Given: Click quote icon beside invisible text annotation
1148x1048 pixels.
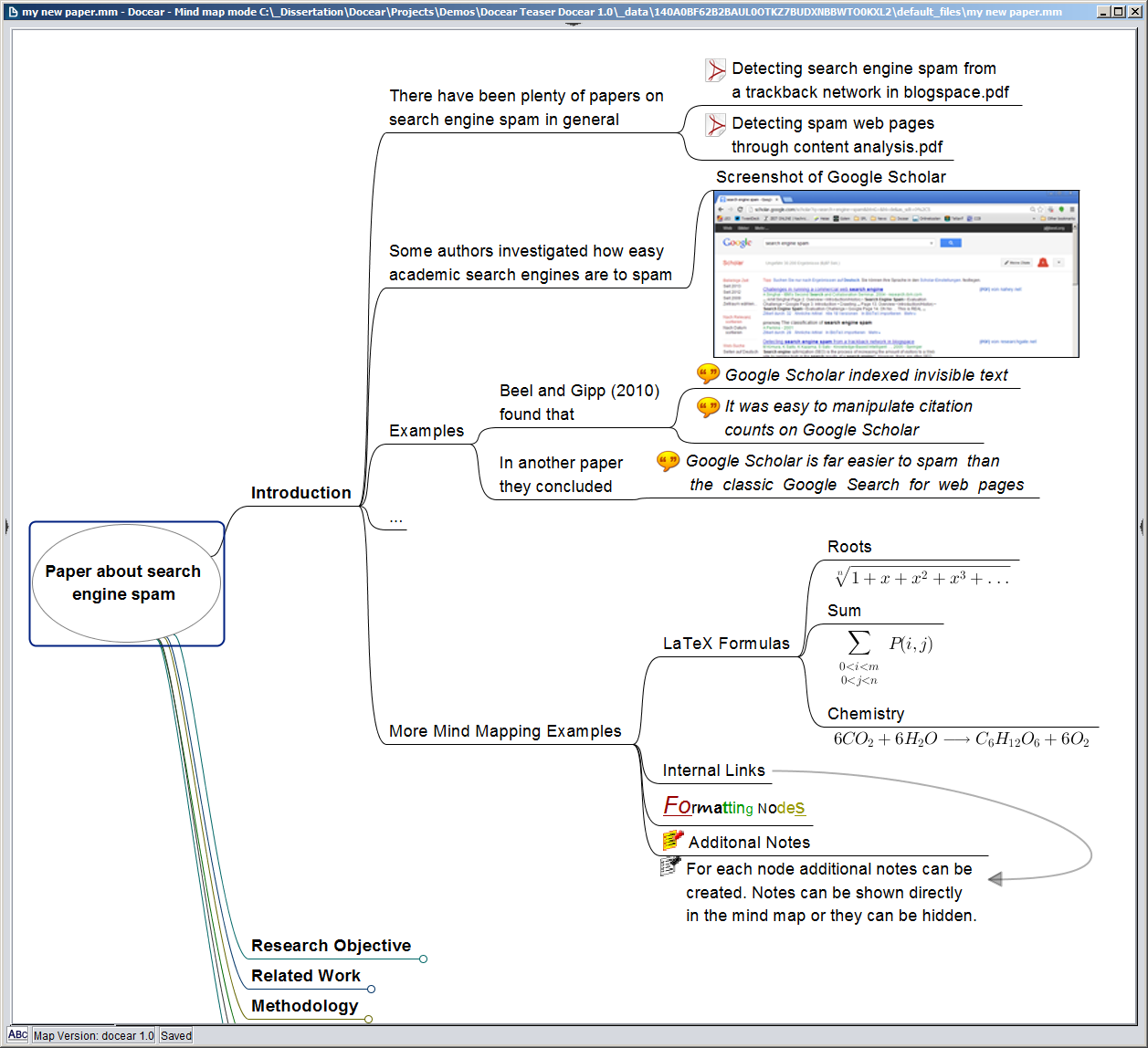Looking at the screenshot, I should pyautogui.click(x=708, y=373).
